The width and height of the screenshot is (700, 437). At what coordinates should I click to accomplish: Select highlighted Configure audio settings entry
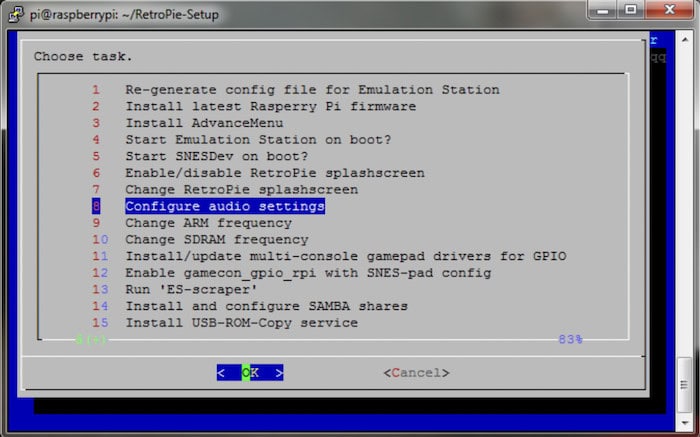coord(208,206)
